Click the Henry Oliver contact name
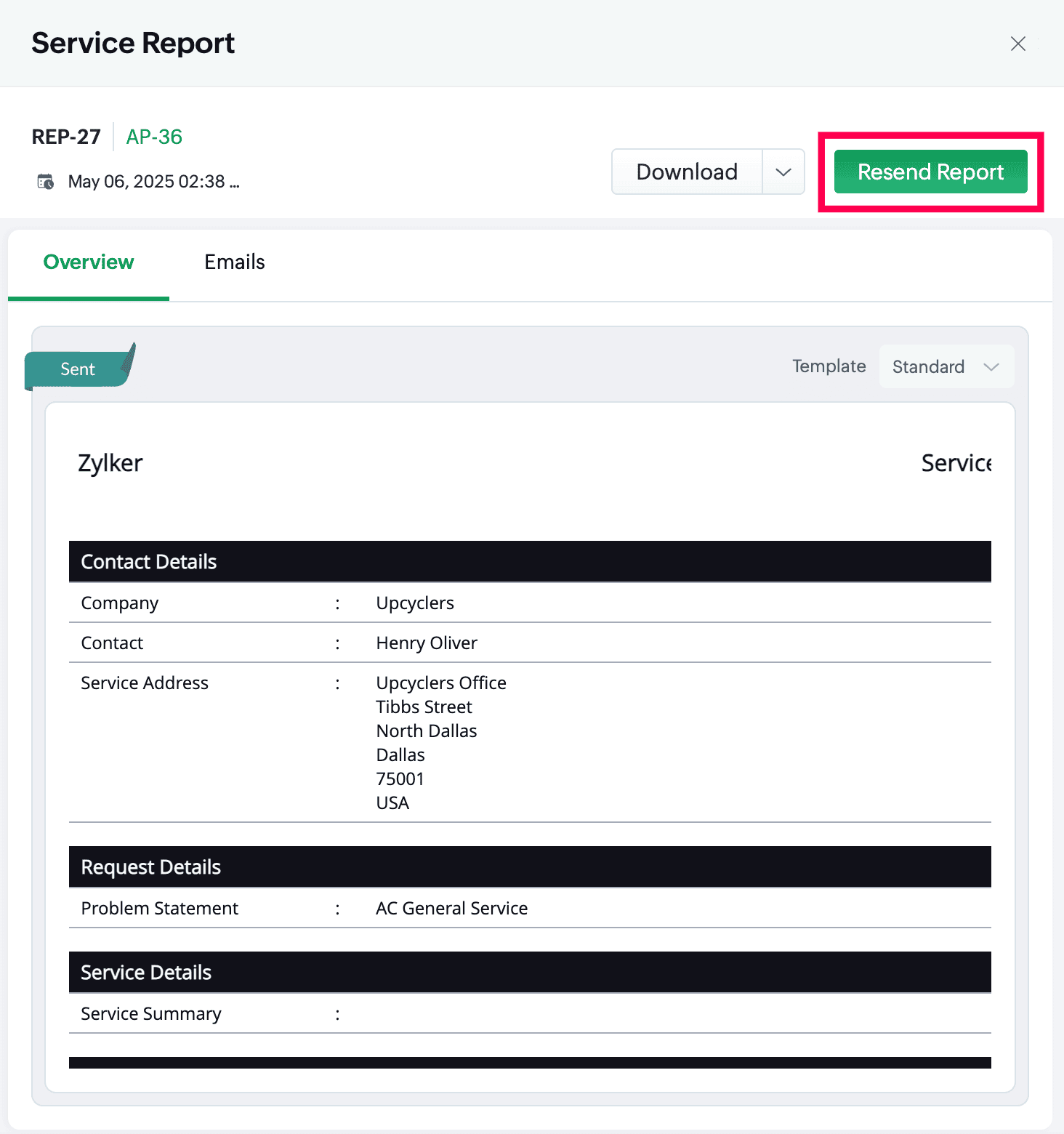Screen dimensions: 1064x1134 pyautogui.click(x=427, y=643)
